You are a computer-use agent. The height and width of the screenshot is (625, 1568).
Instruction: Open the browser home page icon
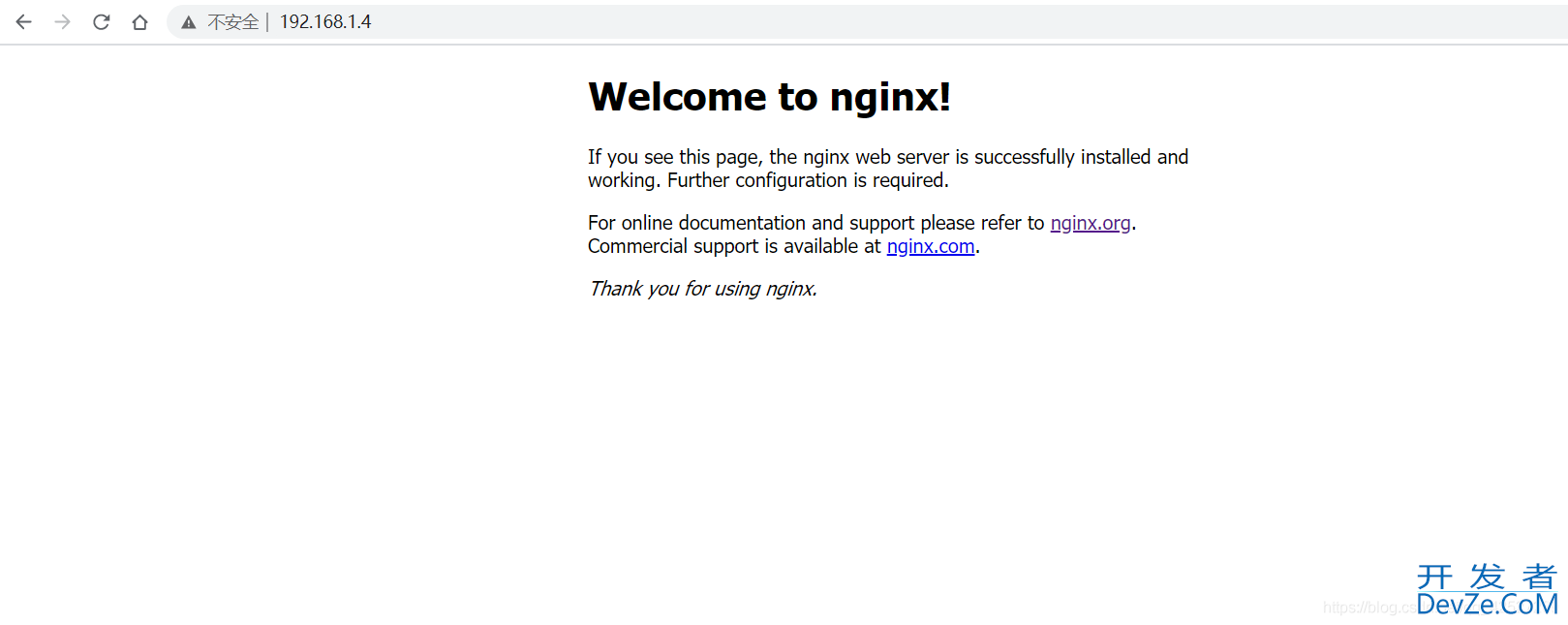(x=140, y=22)
